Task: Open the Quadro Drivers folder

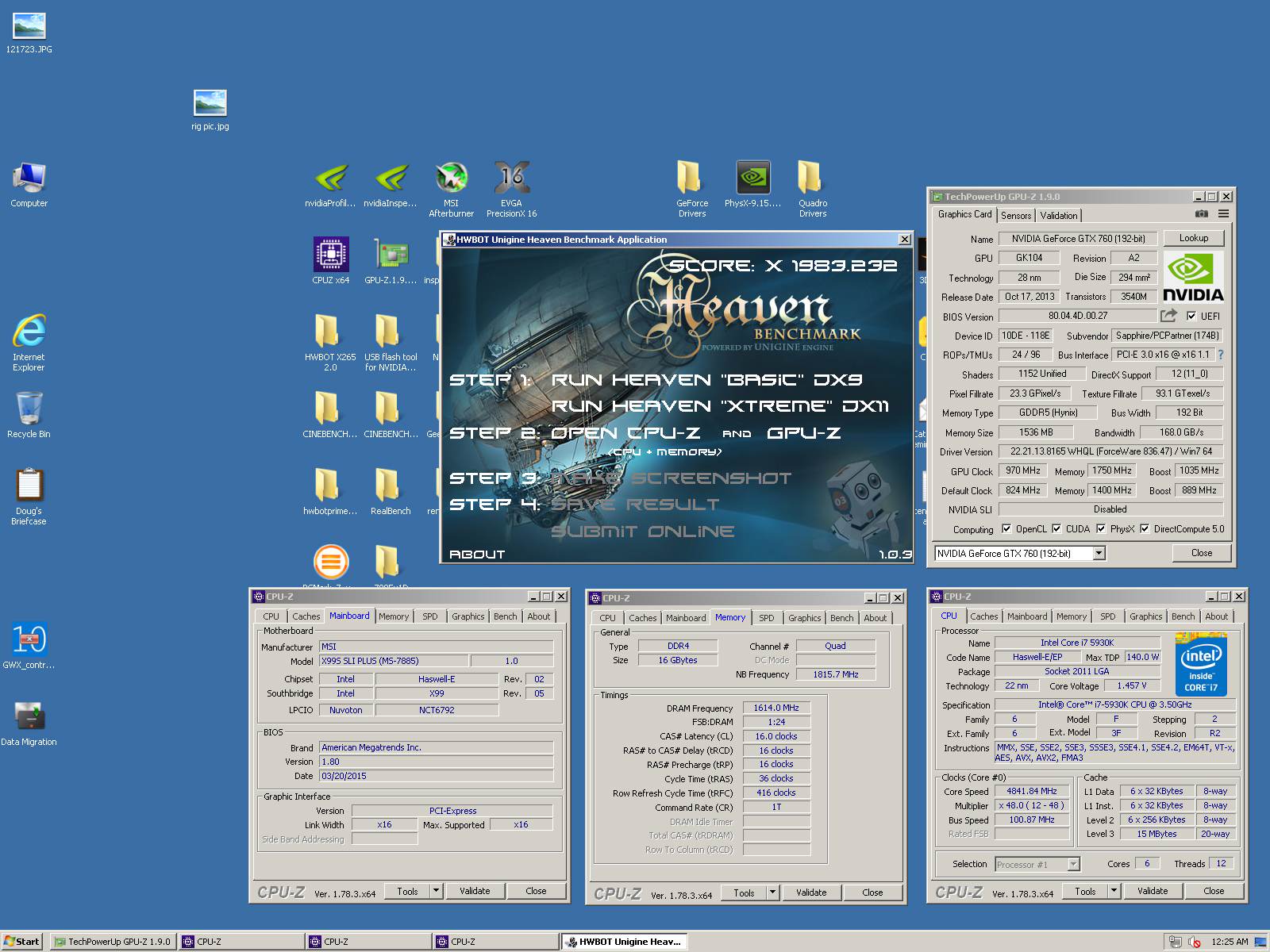Action: point(813,190)
